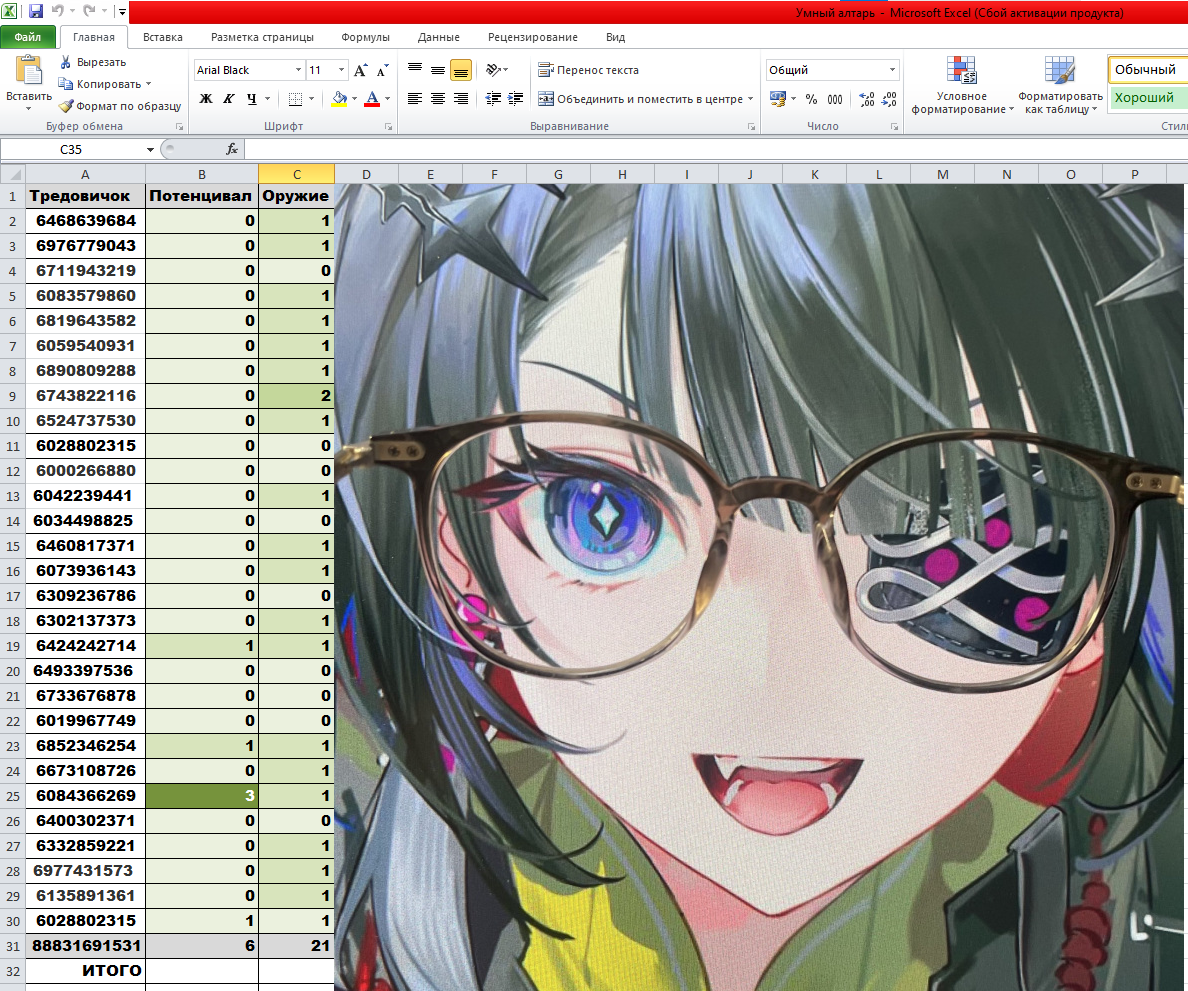Open number format dropdown Общий
1188x991 pixels.
click(892, 70)
